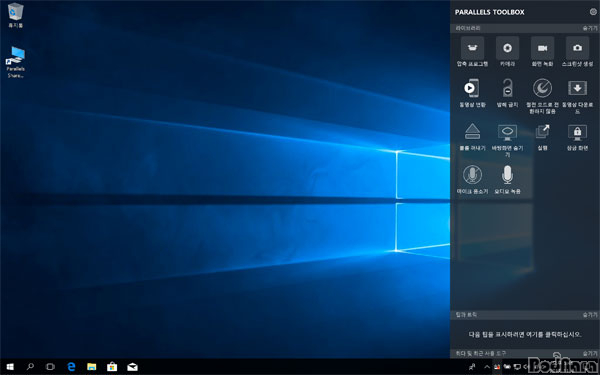600x375 pixels.
Task: Enable the Do Not Disturb (방해 금지) tool
Action: coord(507,93)
